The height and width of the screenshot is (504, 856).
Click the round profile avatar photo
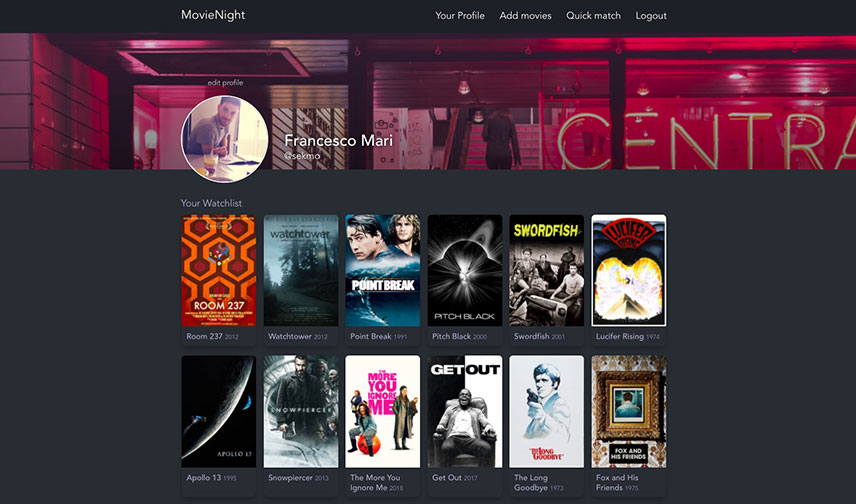(224, 139)
